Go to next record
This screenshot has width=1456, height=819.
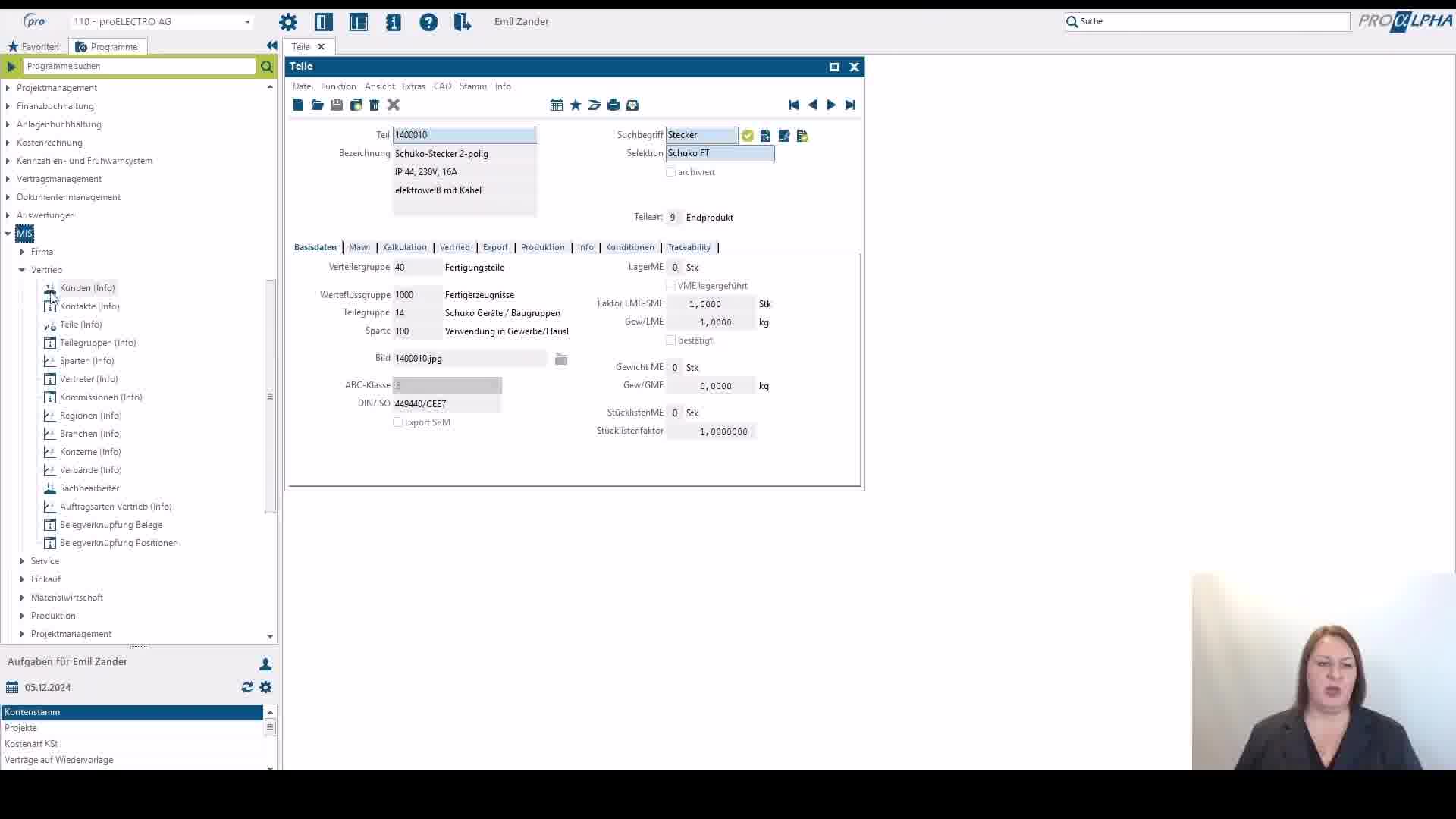coord(831,105)
